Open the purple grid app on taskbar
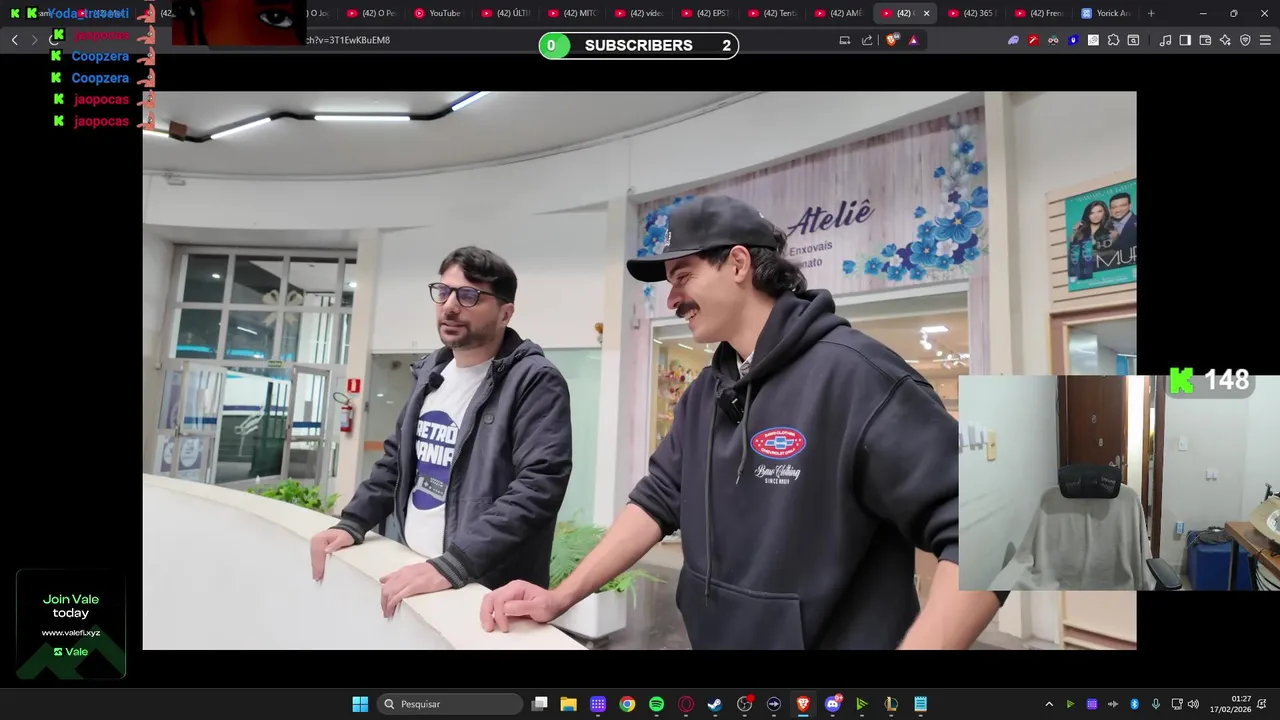This screenshot has width=1280, height=720. pyautogui.click(x=598, y=704)
